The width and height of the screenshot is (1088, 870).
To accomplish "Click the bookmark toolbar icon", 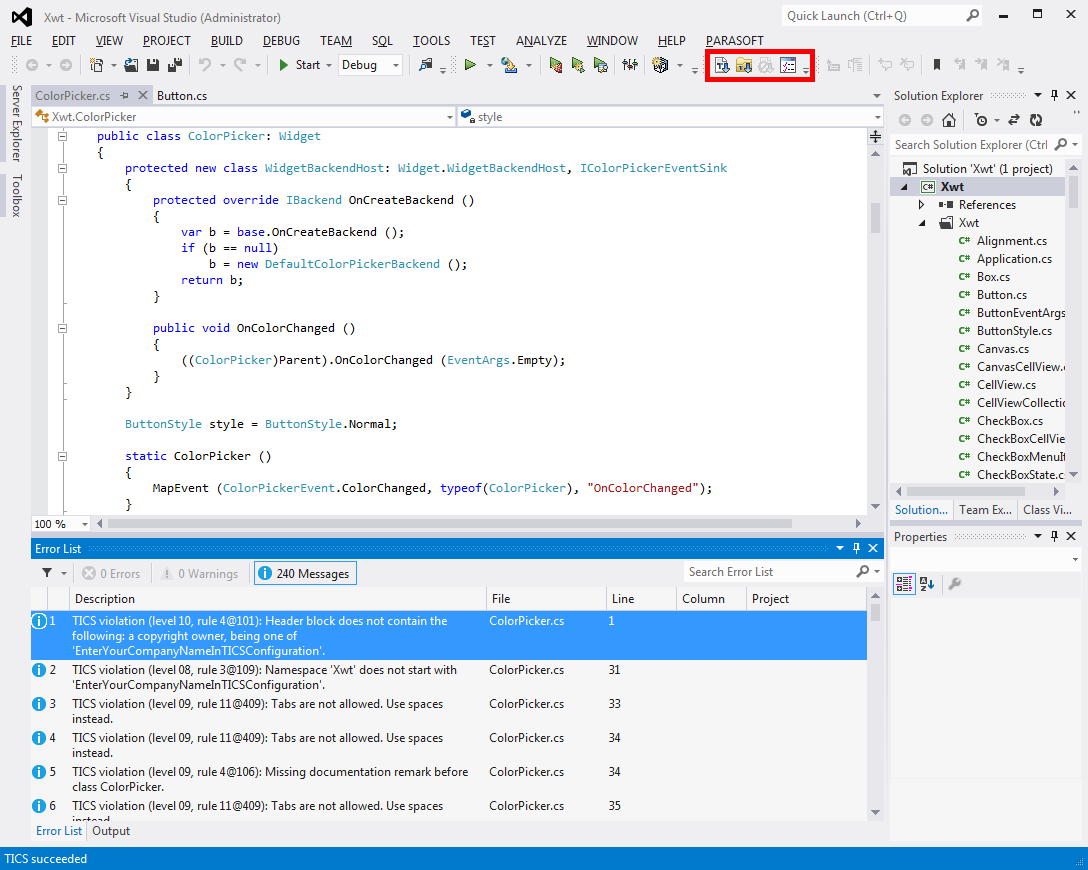I will point(937,65).
